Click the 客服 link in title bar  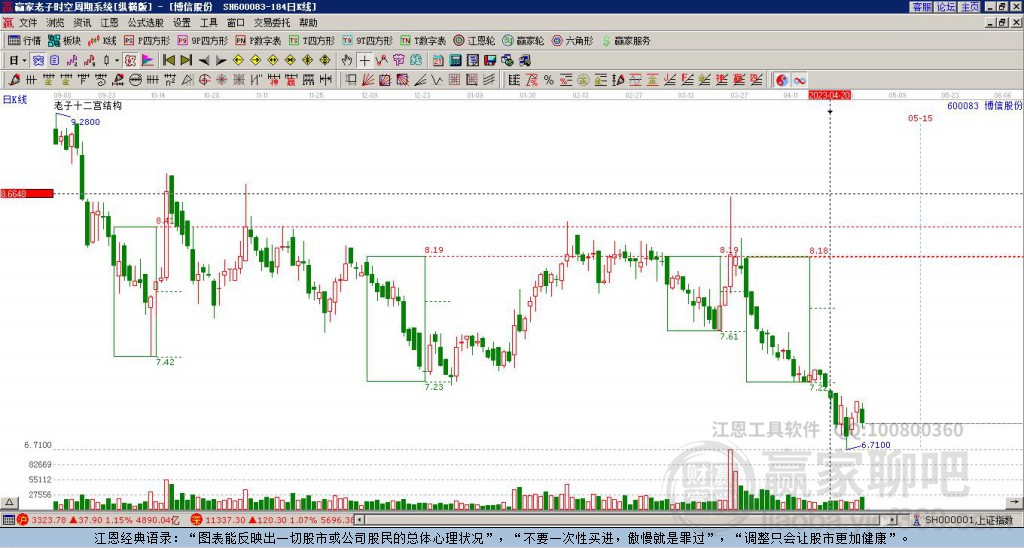tap(922, 7)
